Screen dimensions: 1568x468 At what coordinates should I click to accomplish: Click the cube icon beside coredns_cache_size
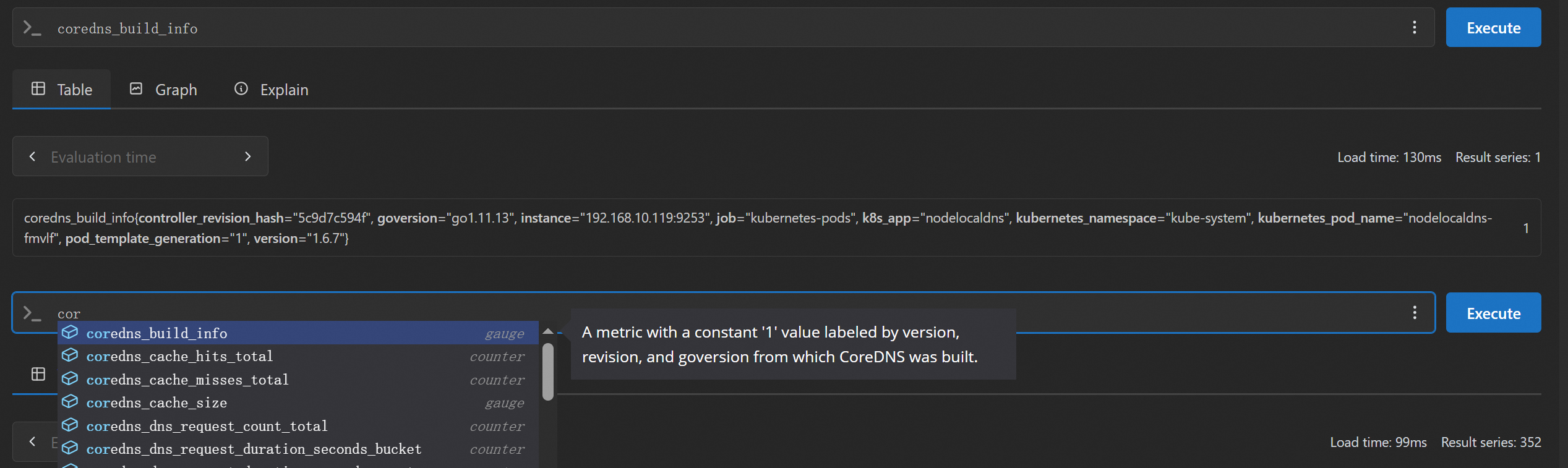pos(70,402)
